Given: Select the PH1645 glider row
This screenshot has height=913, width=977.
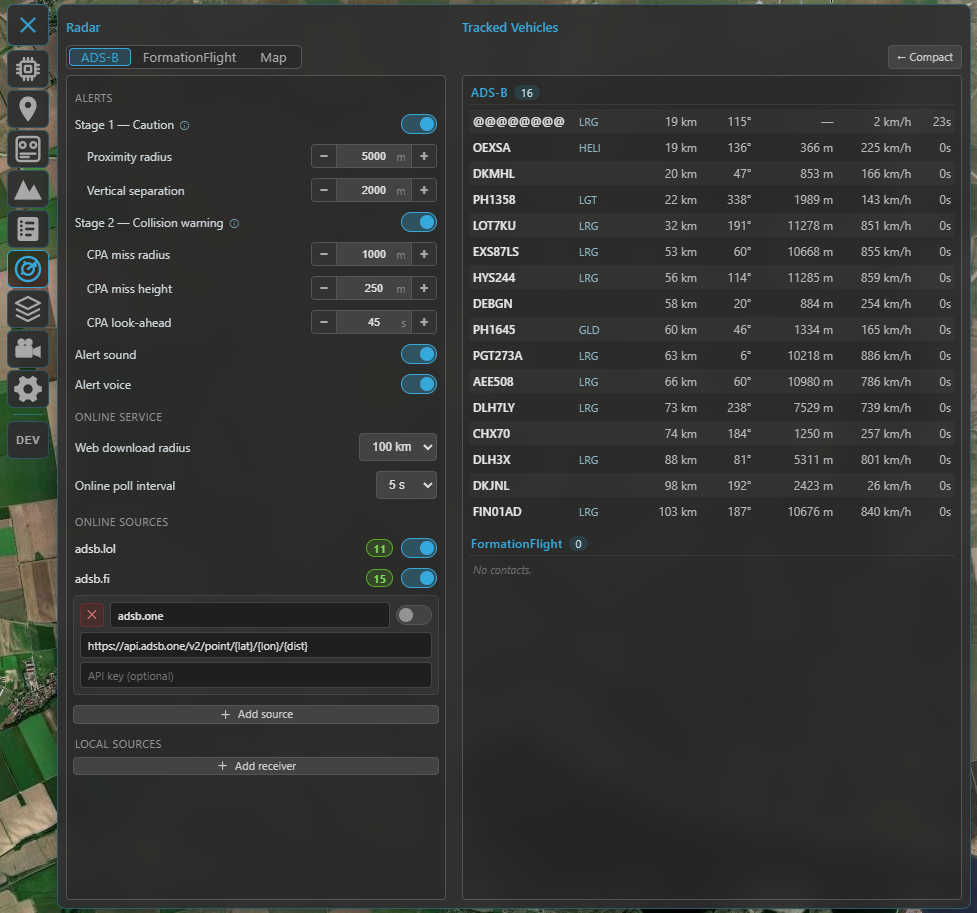Looking at the screenshot, I should (712, 330).
